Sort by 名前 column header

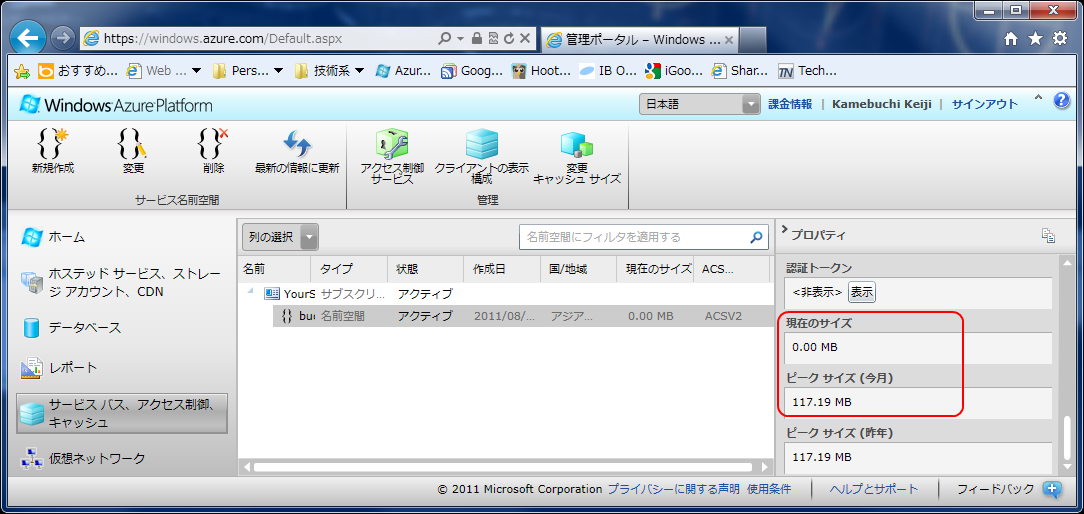tap(274, 268)
